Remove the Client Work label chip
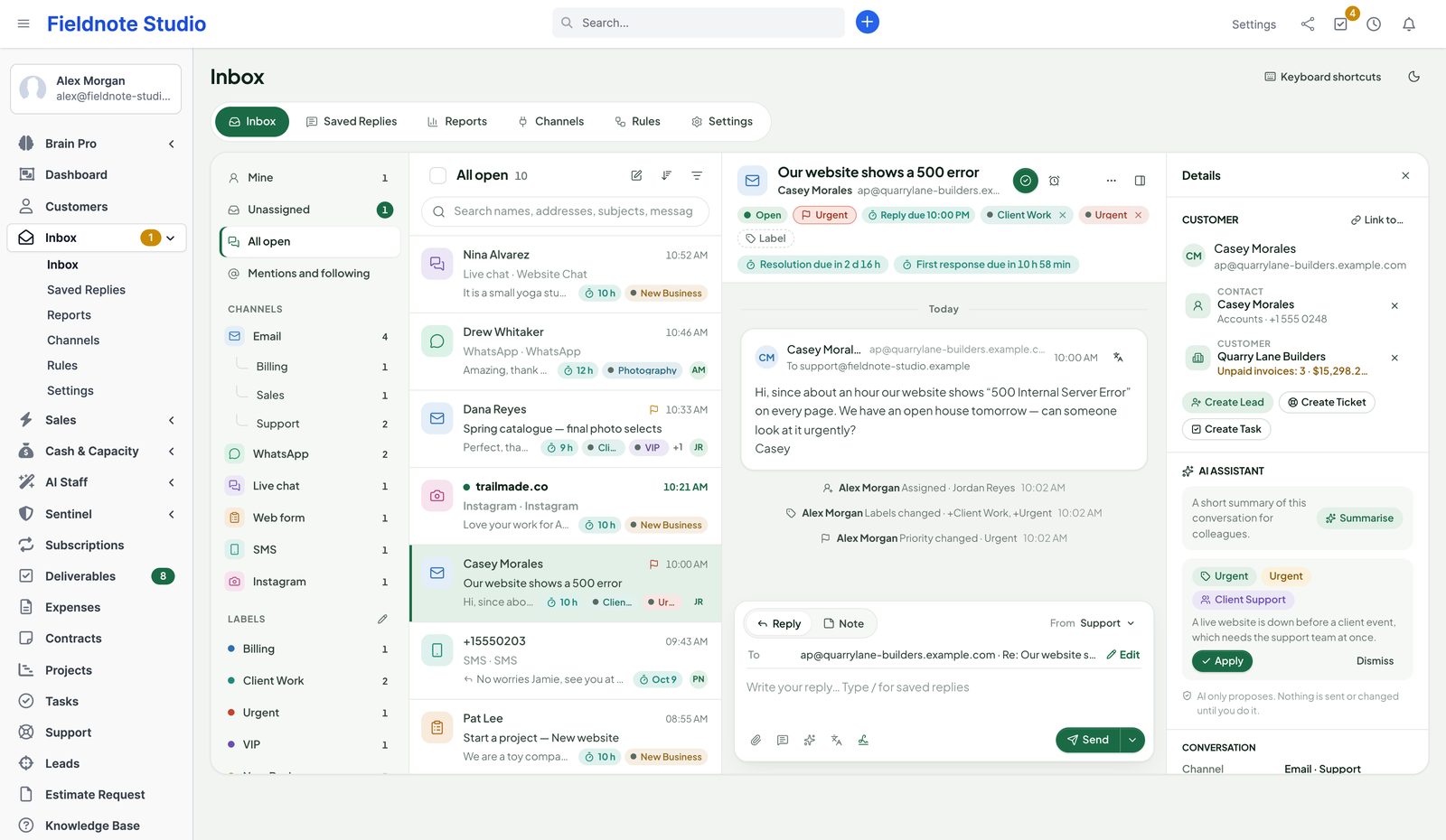The width and height of the screenshot is (1446, 840). pos(1063,215)
